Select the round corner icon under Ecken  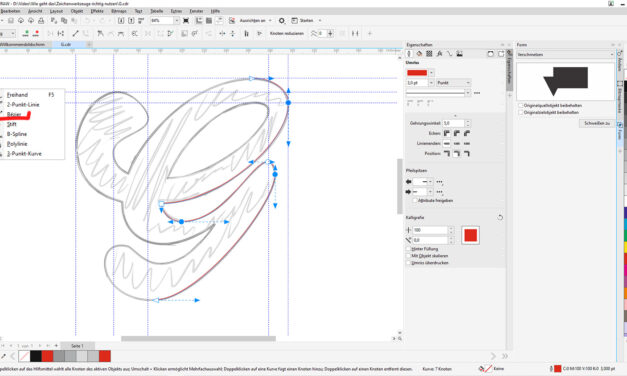(x=457, y=133)
